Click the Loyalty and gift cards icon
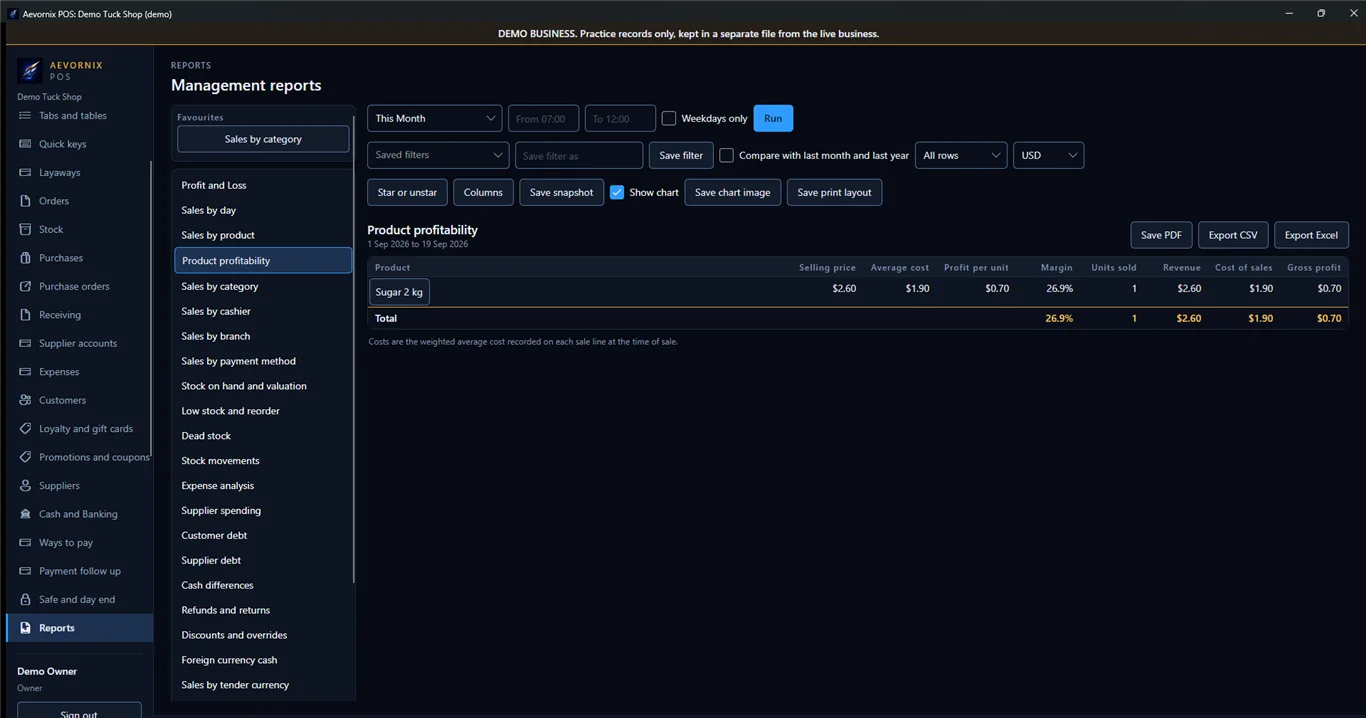 pyautogui.click(x=25, y=429)
